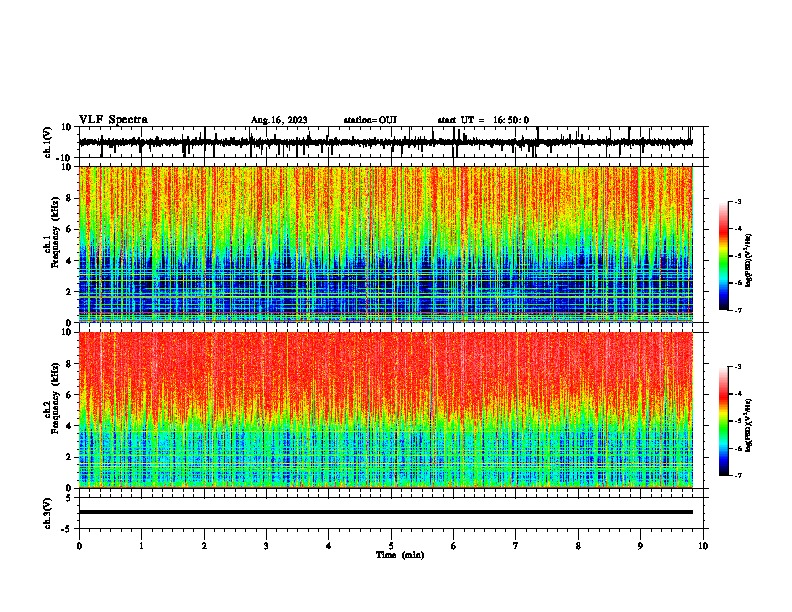Click the '5' tick on ch.3(V) axis
The height and width of the screenshot is (612, 792).
[69, 498]
